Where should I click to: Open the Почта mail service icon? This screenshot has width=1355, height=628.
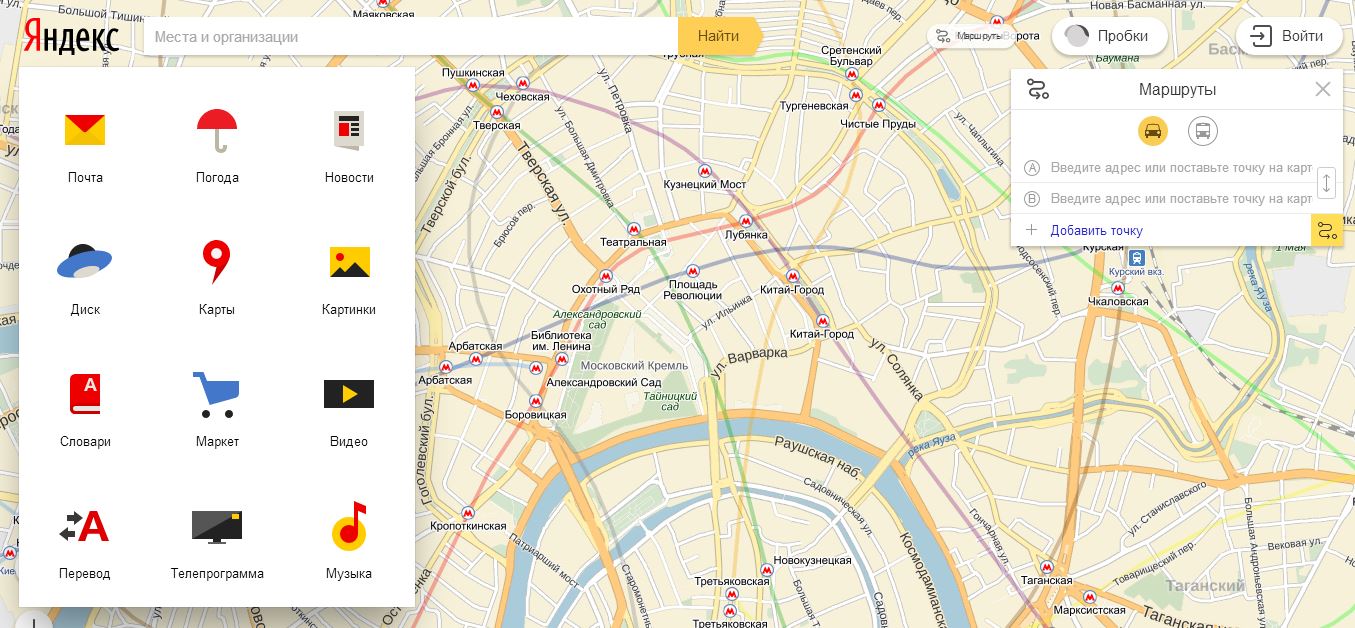(x=85, y=130)
